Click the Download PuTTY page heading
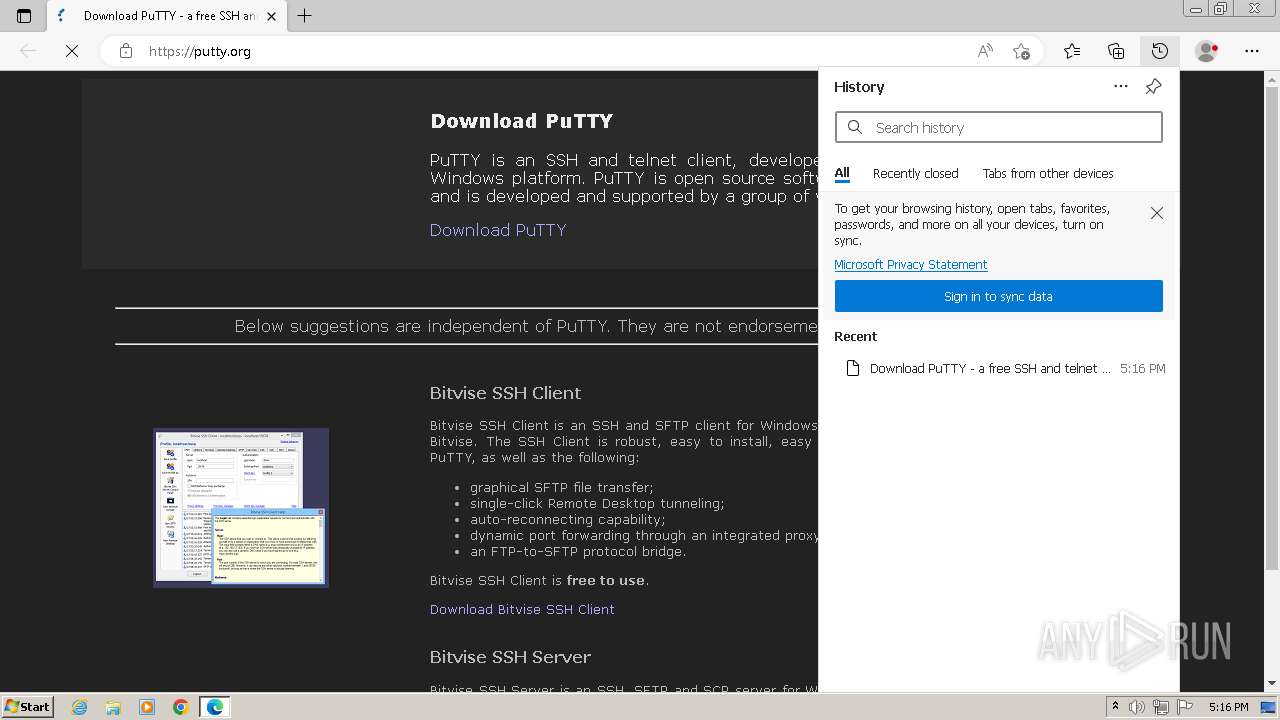Screen dimensions: 1280x720 (x=521, y=121)
